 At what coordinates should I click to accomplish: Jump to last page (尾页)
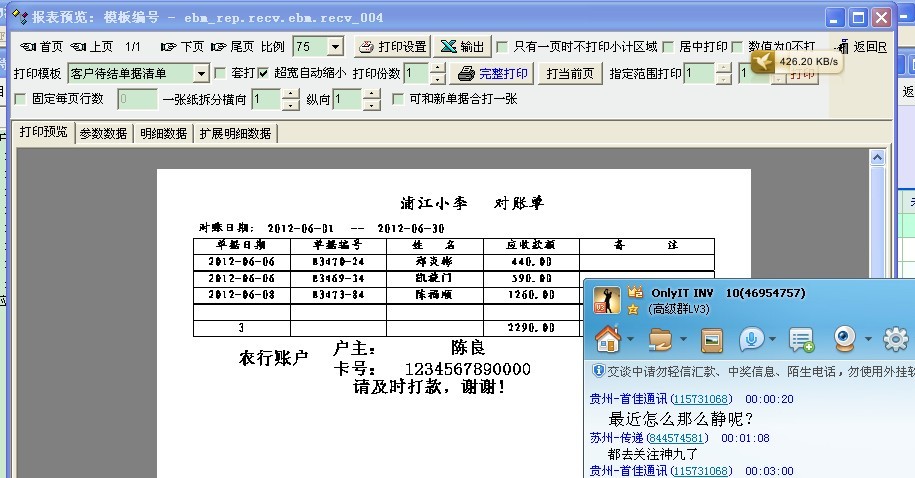coord(232,47)
